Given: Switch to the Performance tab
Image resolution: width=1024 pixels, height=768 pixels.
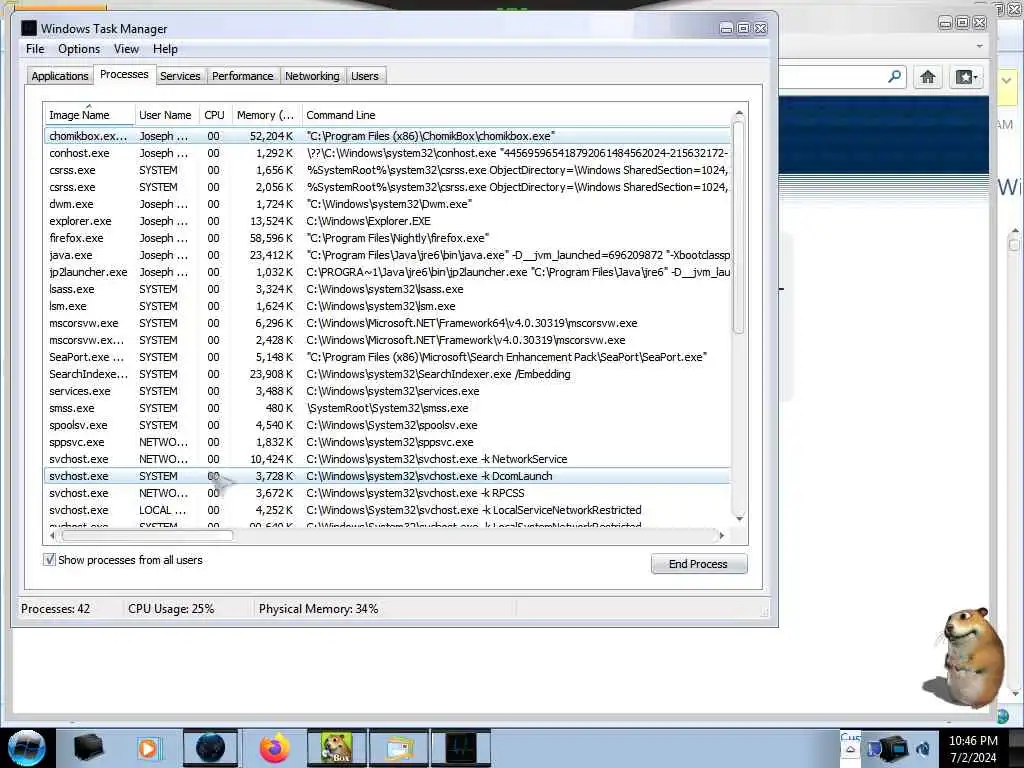Looking at the screenshot, I should point(242,76).
